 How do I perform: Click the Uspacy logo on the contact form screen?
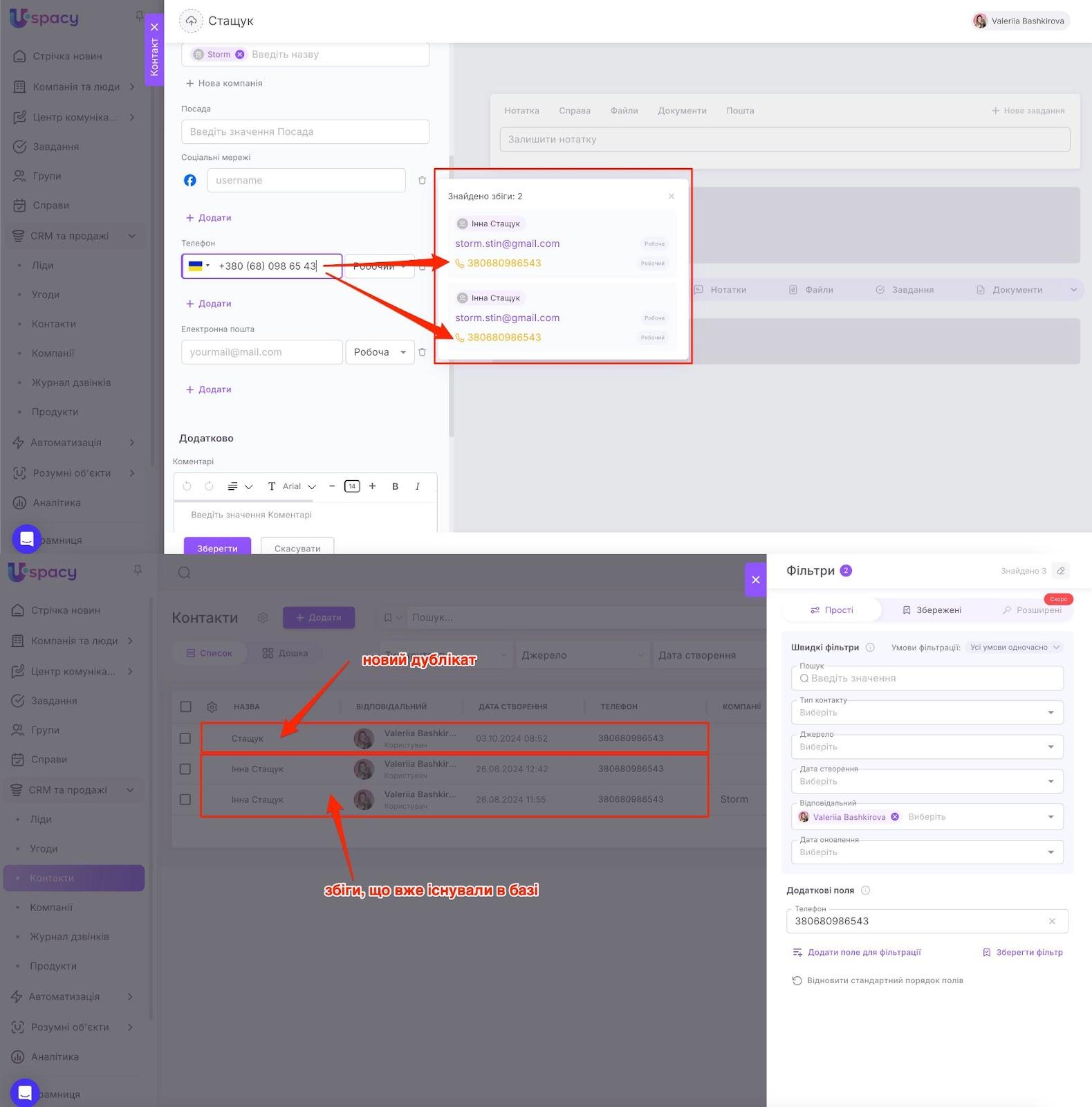[44, 18]
